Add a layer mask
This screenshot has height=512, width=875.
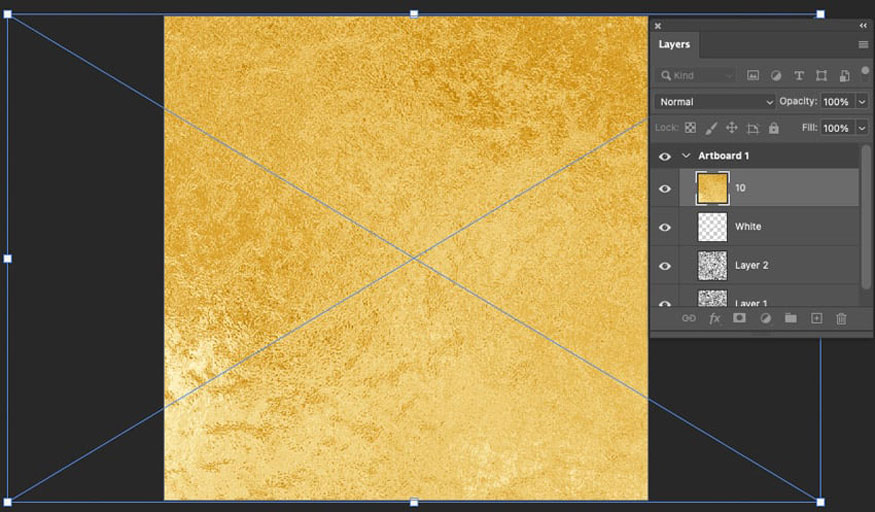pyautogui.click(x=739, y=318)
